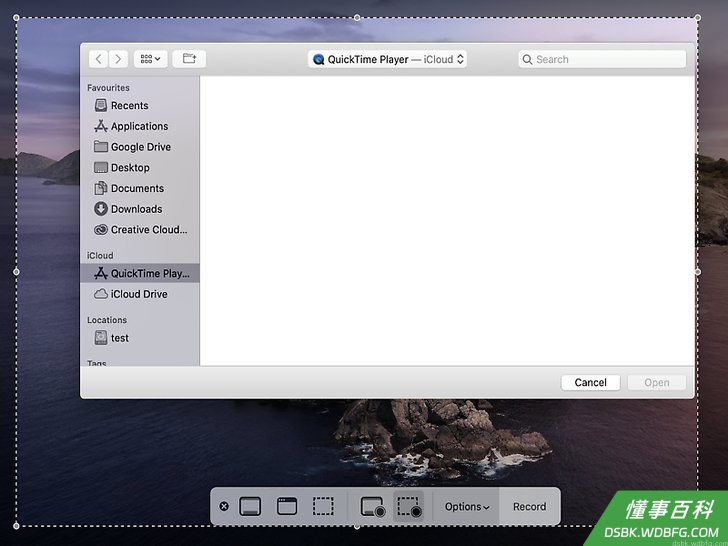
Task: Select the test disk under Locations
Action: coord(139,338)
